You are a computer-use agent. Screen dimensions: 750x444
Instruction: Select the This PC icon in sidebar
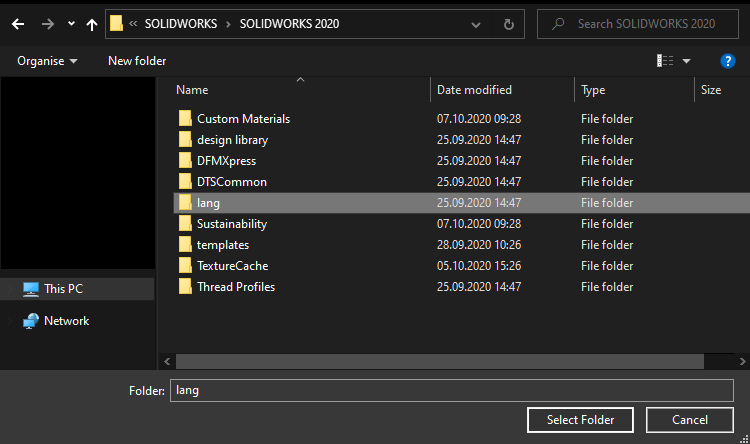31,289
